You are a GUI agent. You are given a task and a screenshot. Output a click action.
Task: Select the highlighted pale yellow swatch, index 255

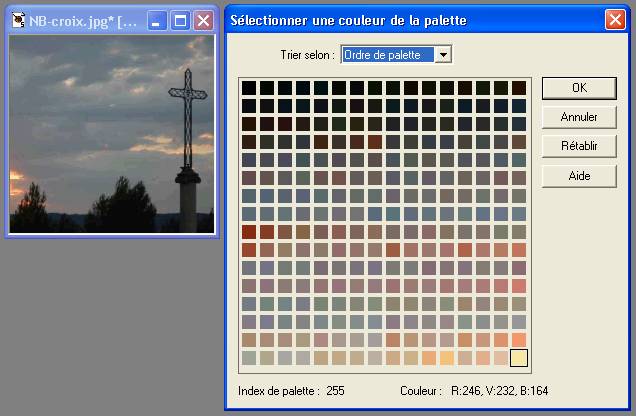(x=518, y=357)
